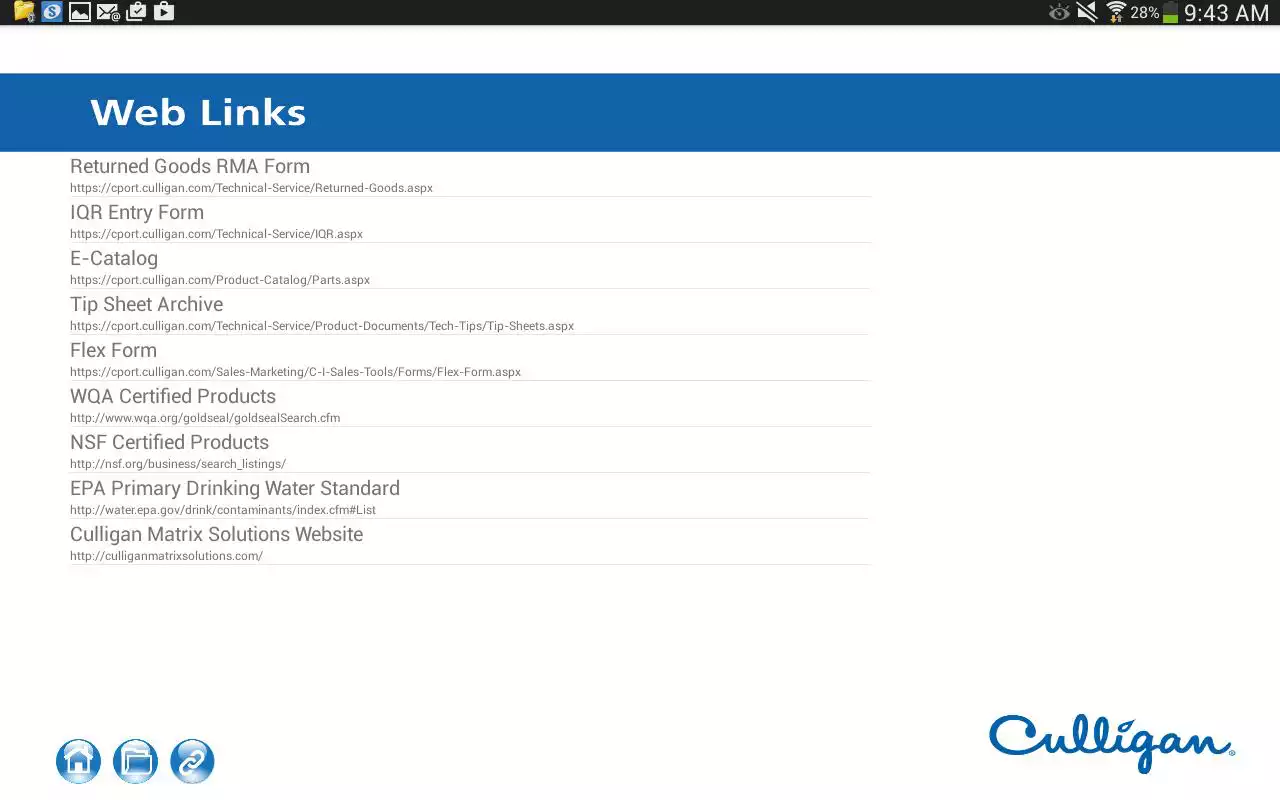Tap the nsf.org search_listings URL text

(178, 464)
